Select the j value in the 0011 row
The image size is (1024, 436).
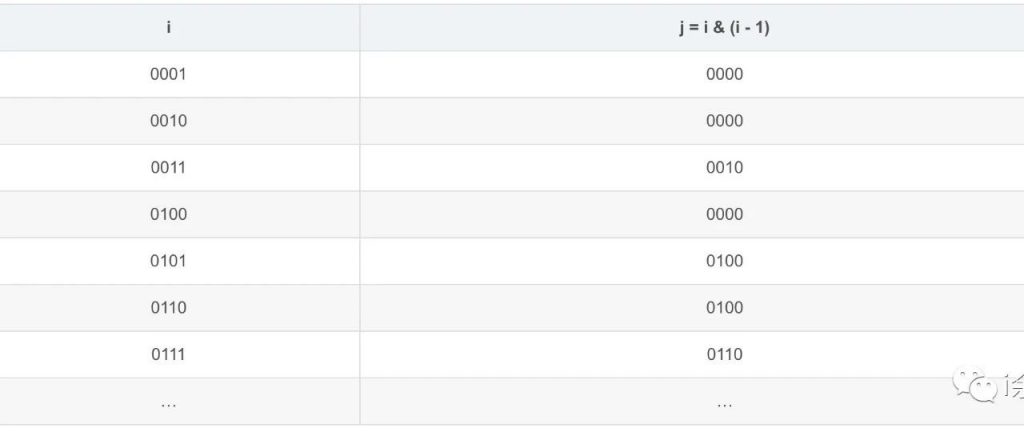724,167
